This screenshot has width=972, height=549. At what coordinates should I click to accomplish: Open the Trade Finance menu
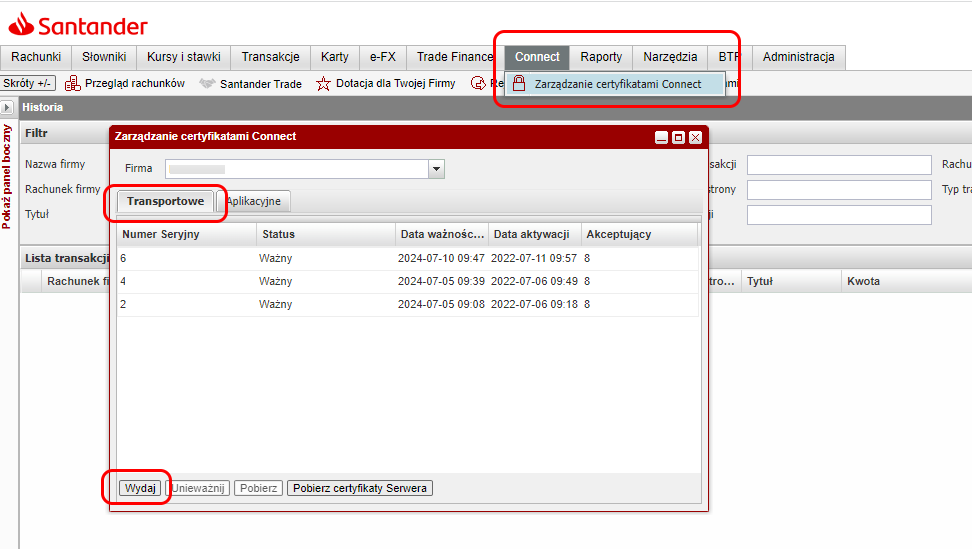point(454,57)
